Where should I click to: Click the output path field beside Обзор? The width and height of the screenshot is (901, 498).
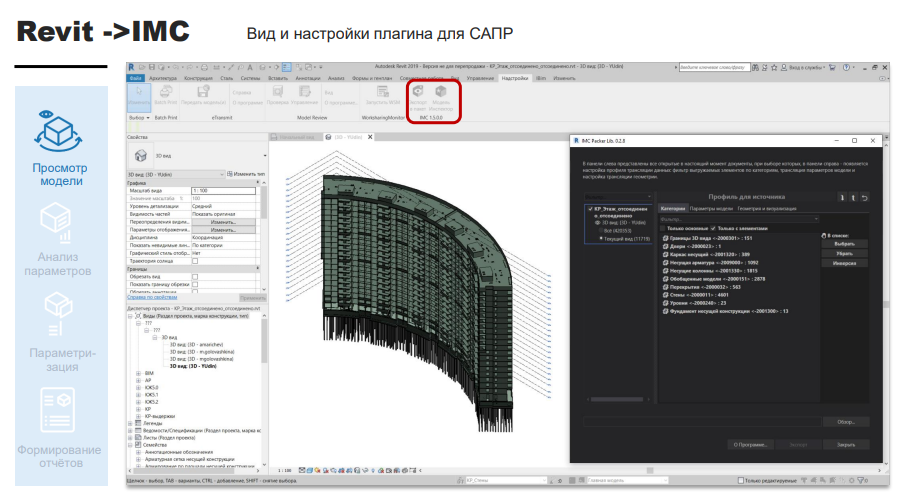pos(702,422)
